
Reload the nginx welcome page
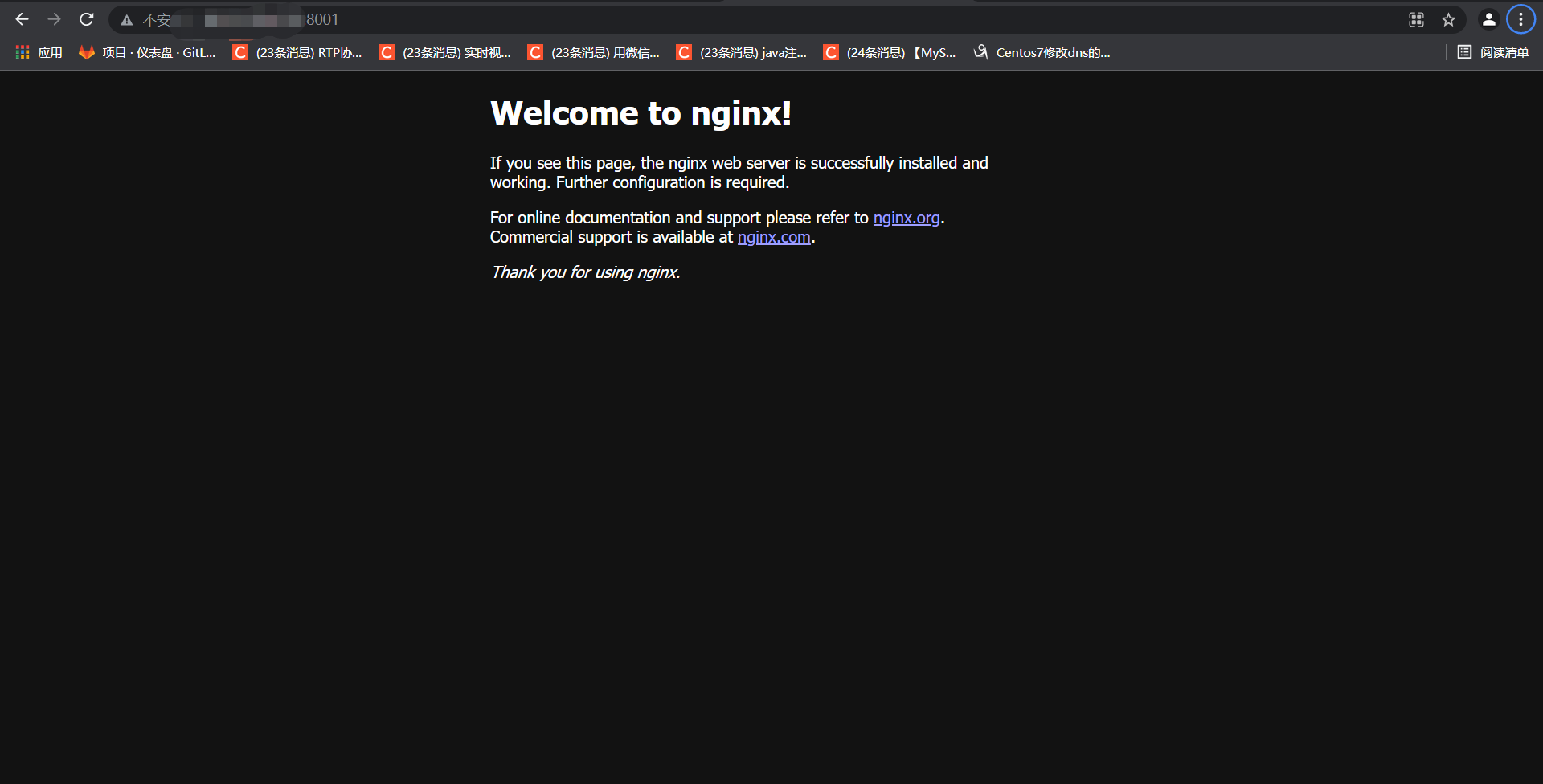[x=87, y=19]
